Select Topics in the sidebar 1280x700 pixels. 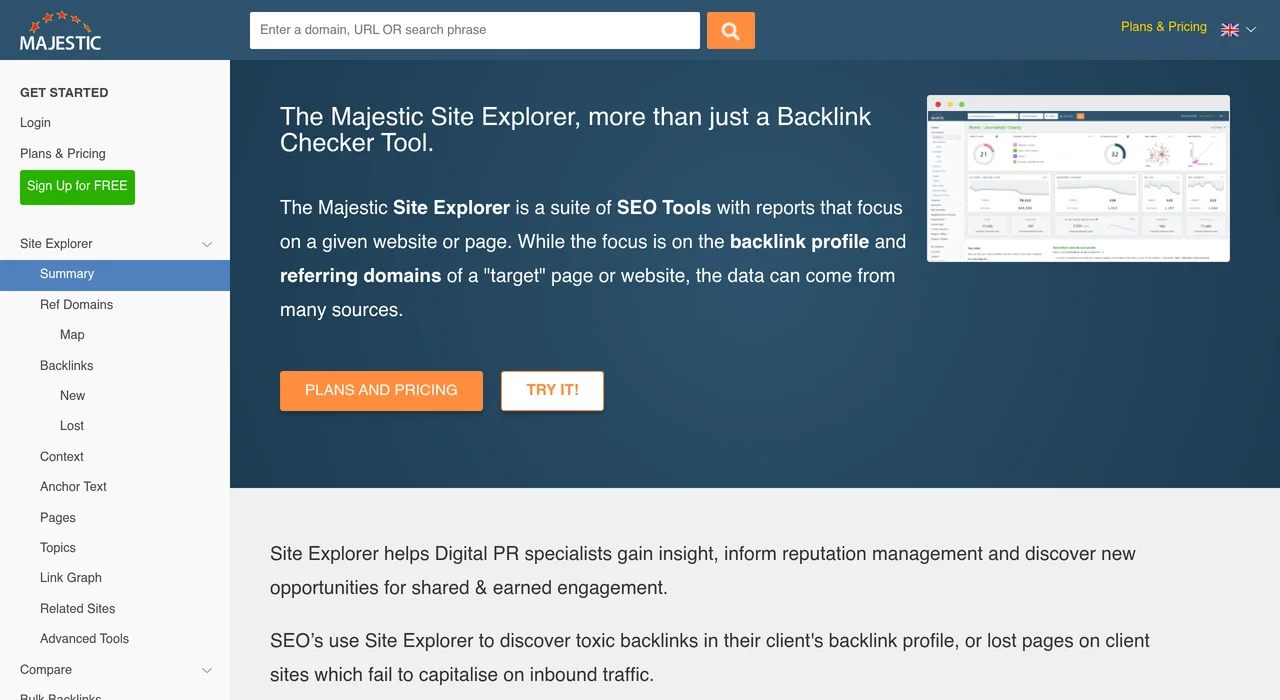58,548
